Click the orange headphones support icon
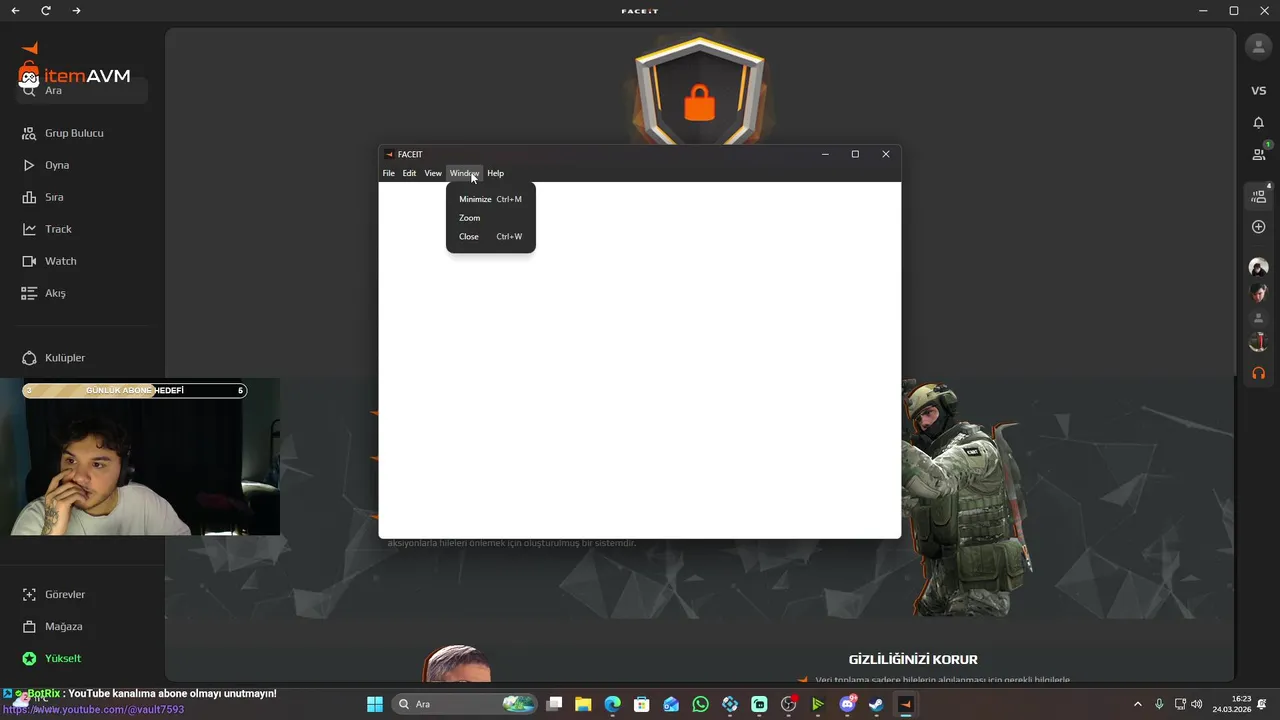 tap(1258, 373)
